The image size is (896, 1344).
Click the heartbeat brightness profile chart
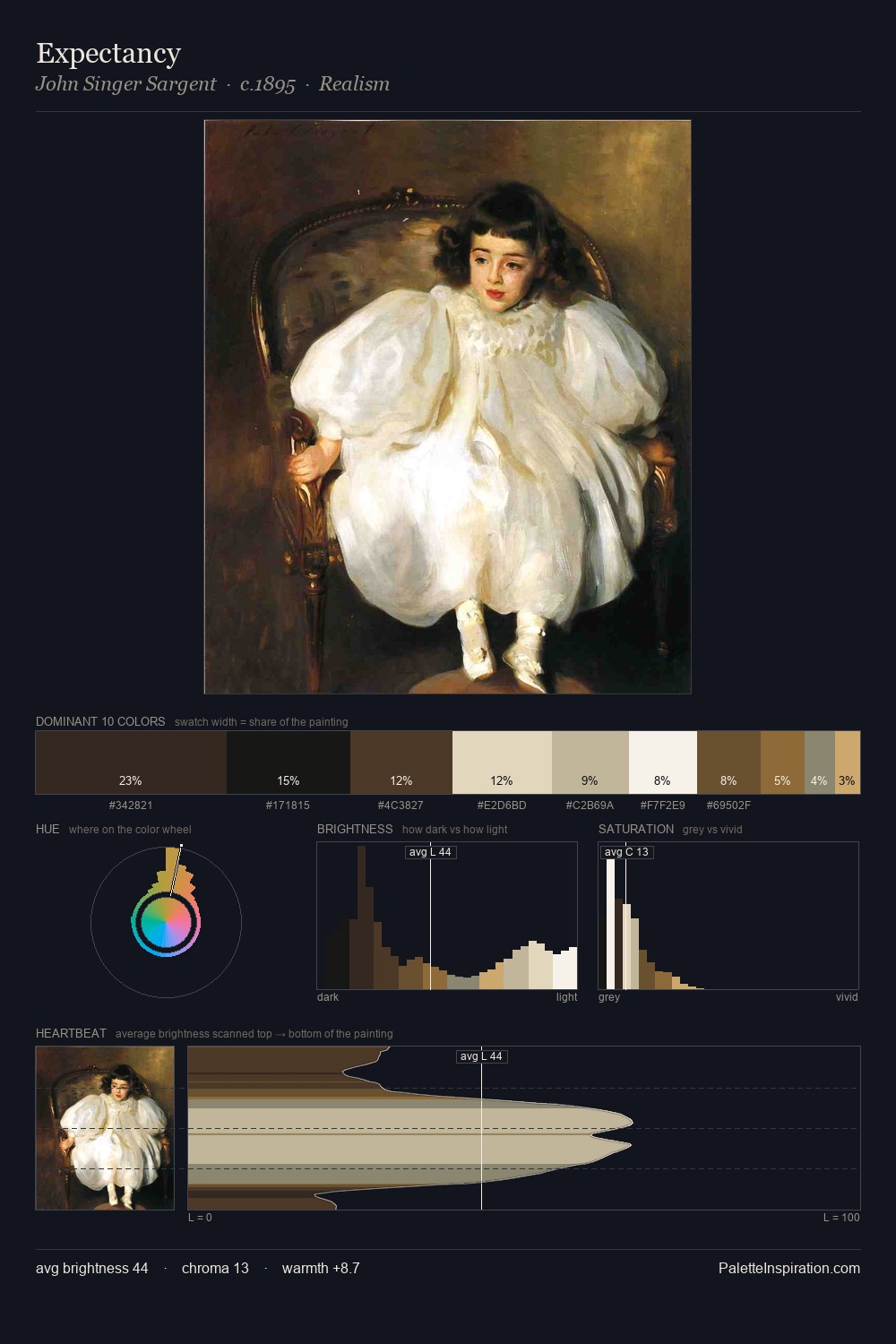click(x=524, y=1128)
